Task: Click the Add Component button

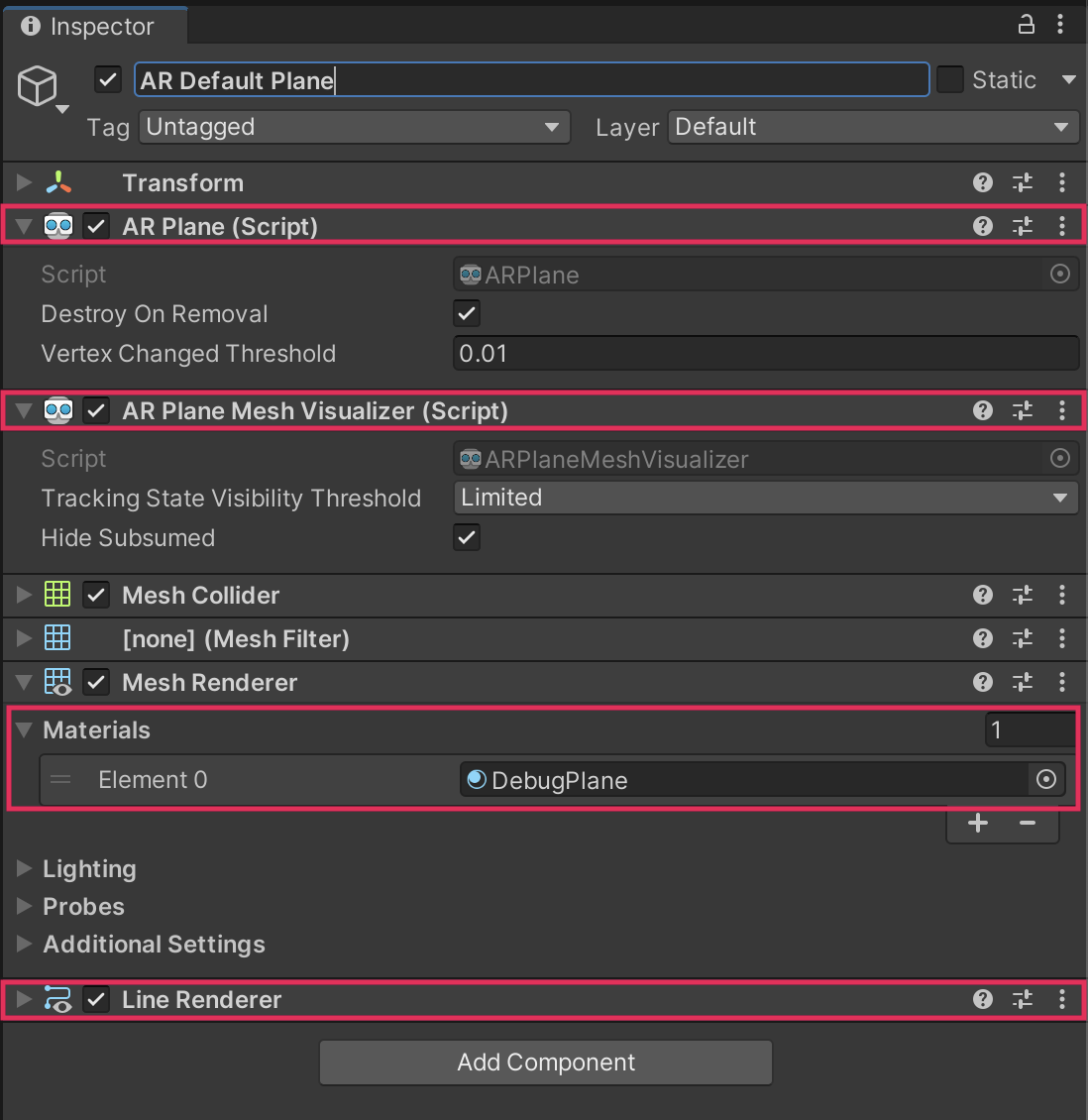Action: point(546,1063)
